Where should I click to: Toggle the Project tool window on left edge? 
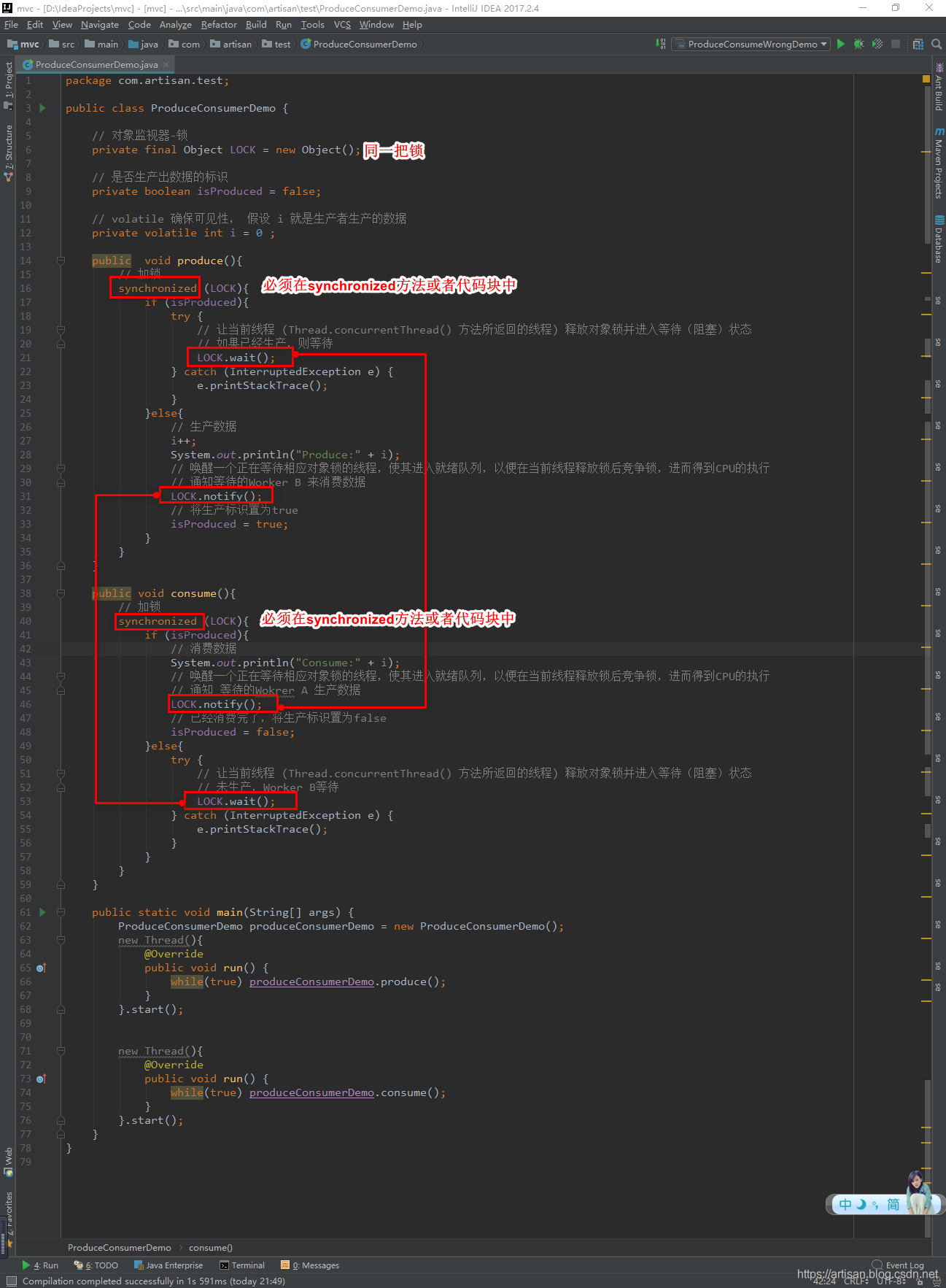tap(8, 84)
